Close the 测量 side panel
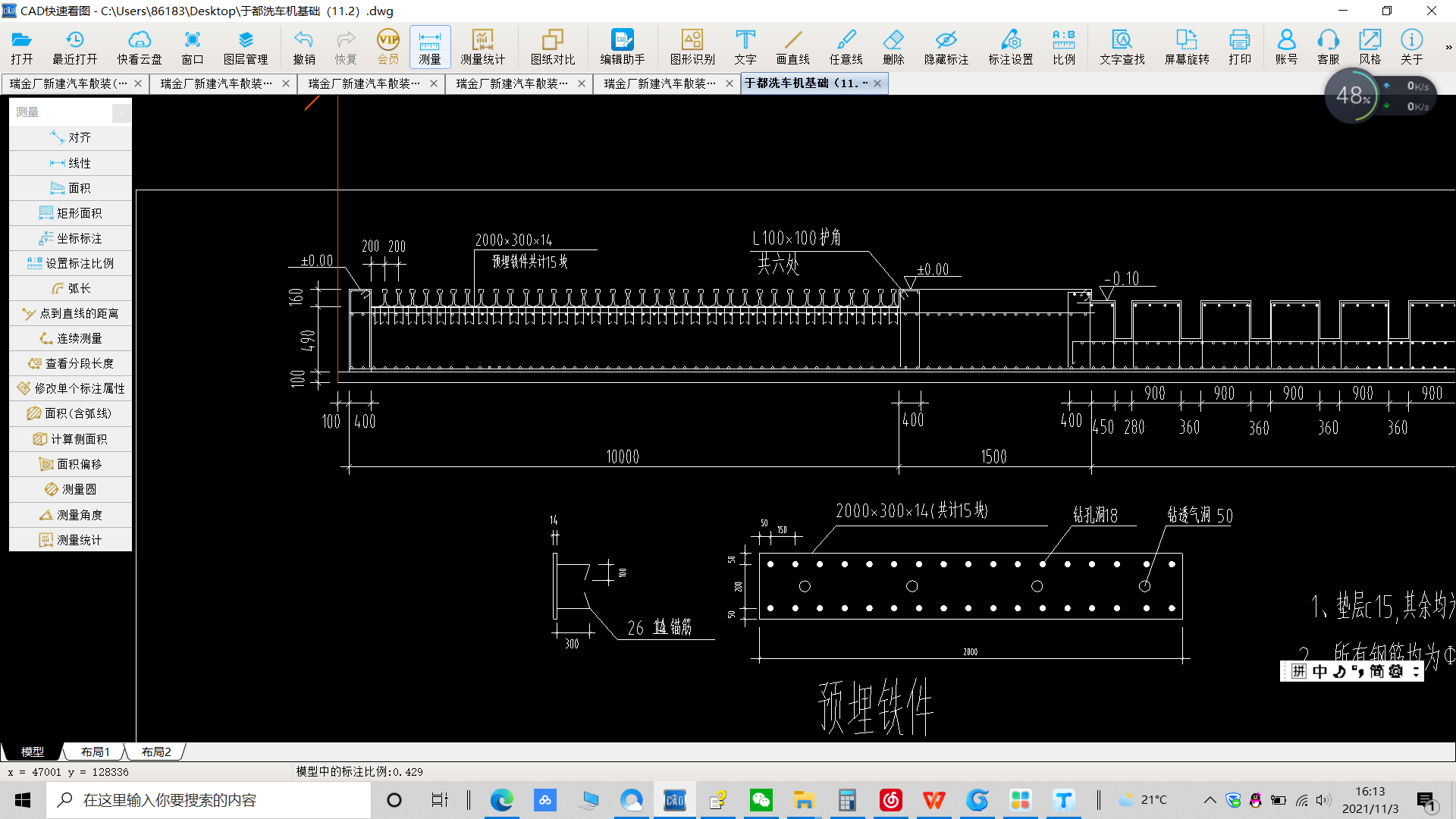The image size is (1456, 819). (121, 112)
